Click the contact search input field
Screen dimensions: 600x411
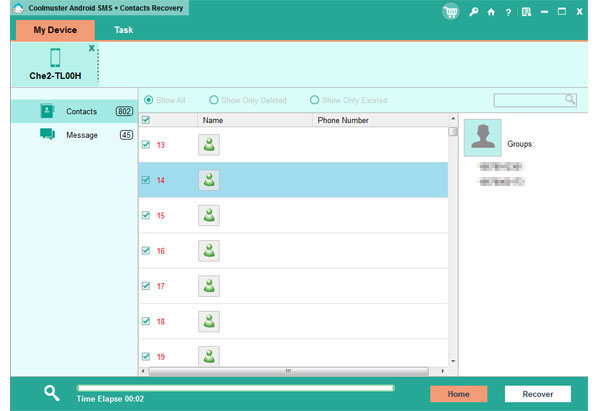click(x=528, y=100)
